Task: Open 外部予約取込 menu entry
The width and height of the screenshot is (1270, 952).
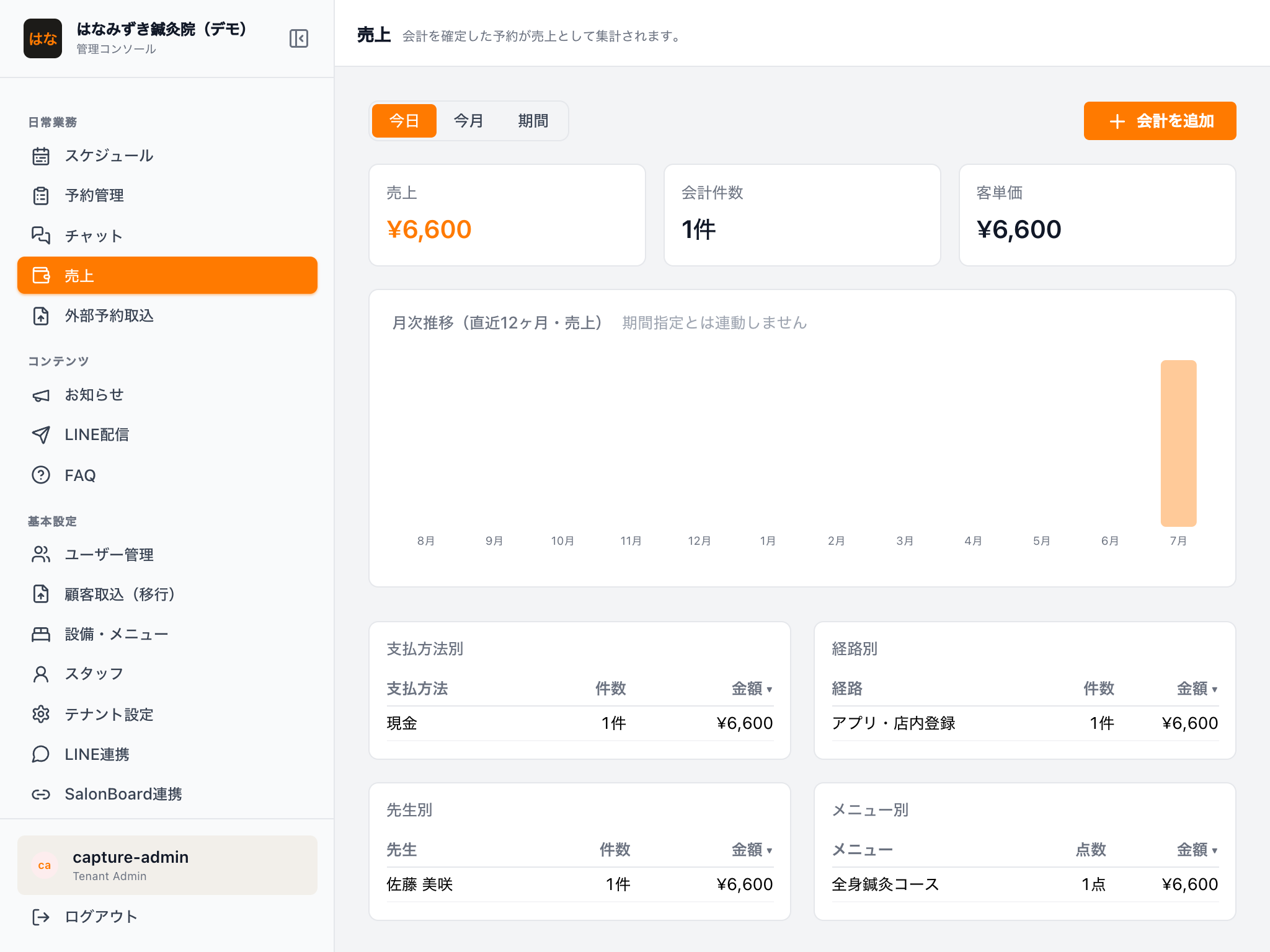Action: click(167, 315)
